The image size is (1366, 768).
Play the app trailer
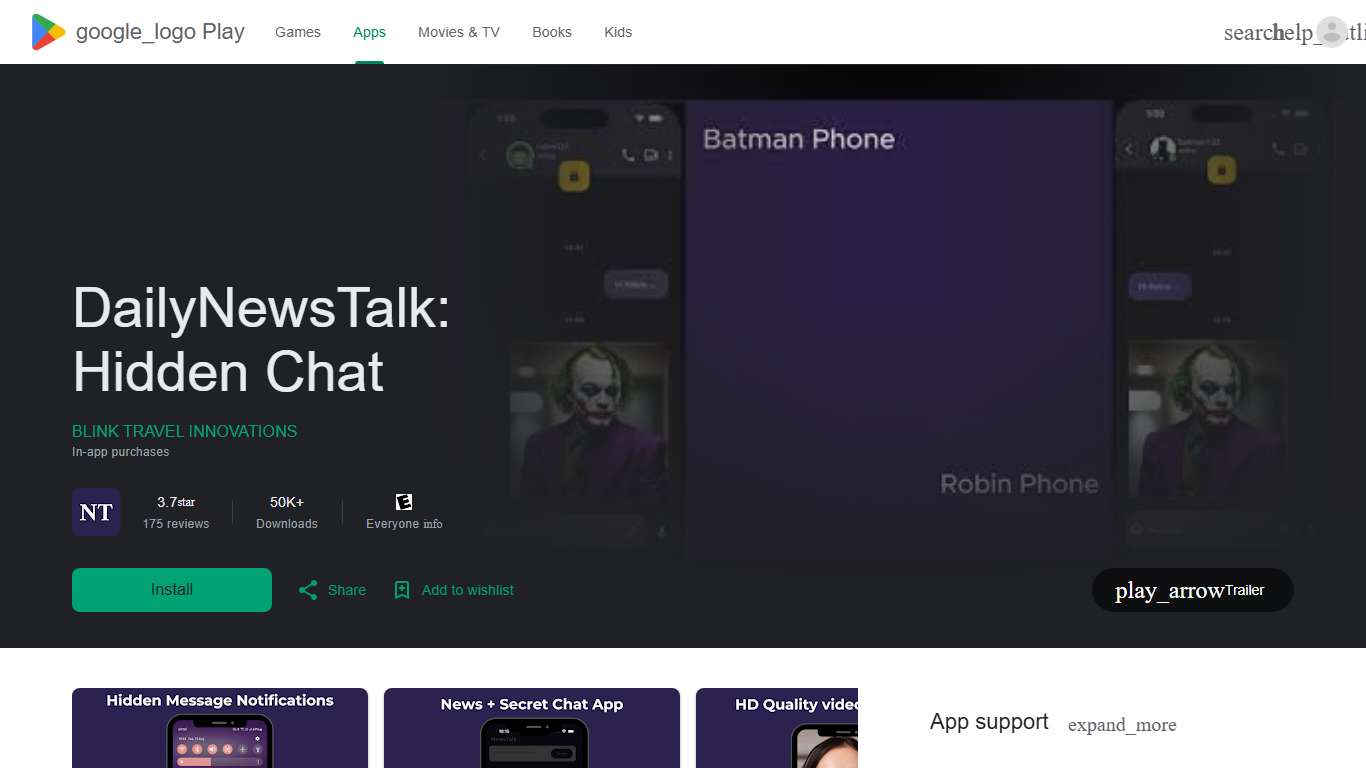pos(1192,590)
